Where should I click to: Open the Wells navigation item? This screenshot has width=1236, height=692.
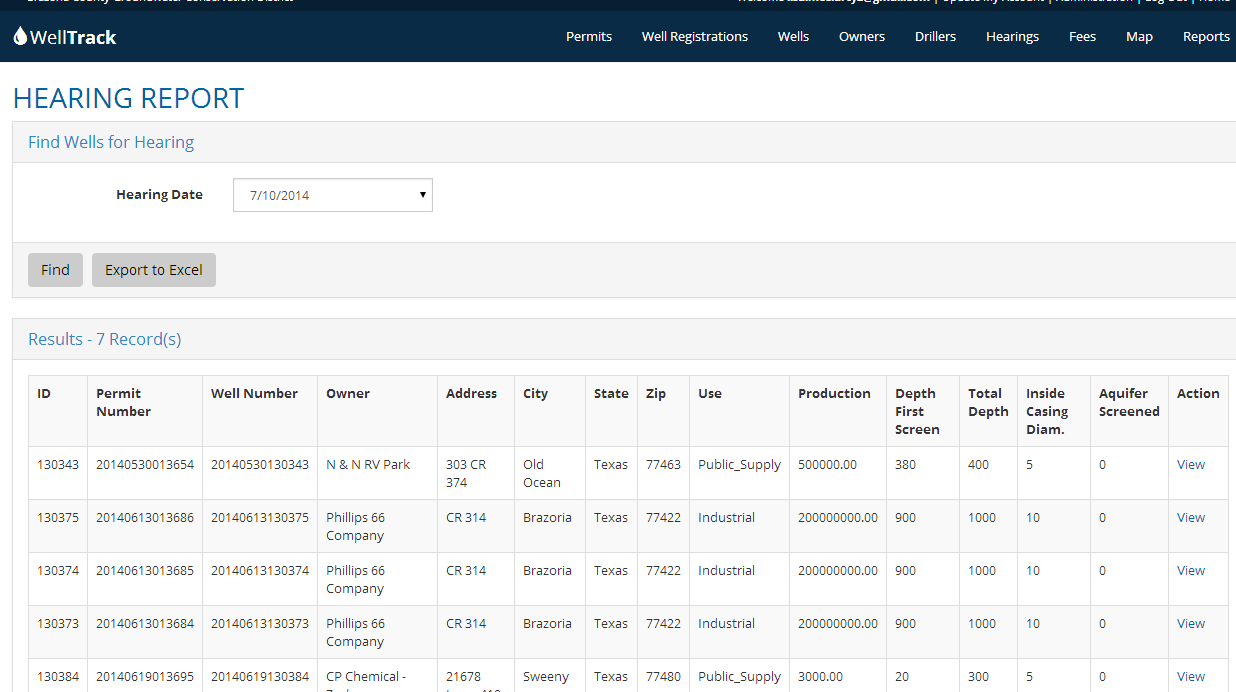click(x=794, y=36)
